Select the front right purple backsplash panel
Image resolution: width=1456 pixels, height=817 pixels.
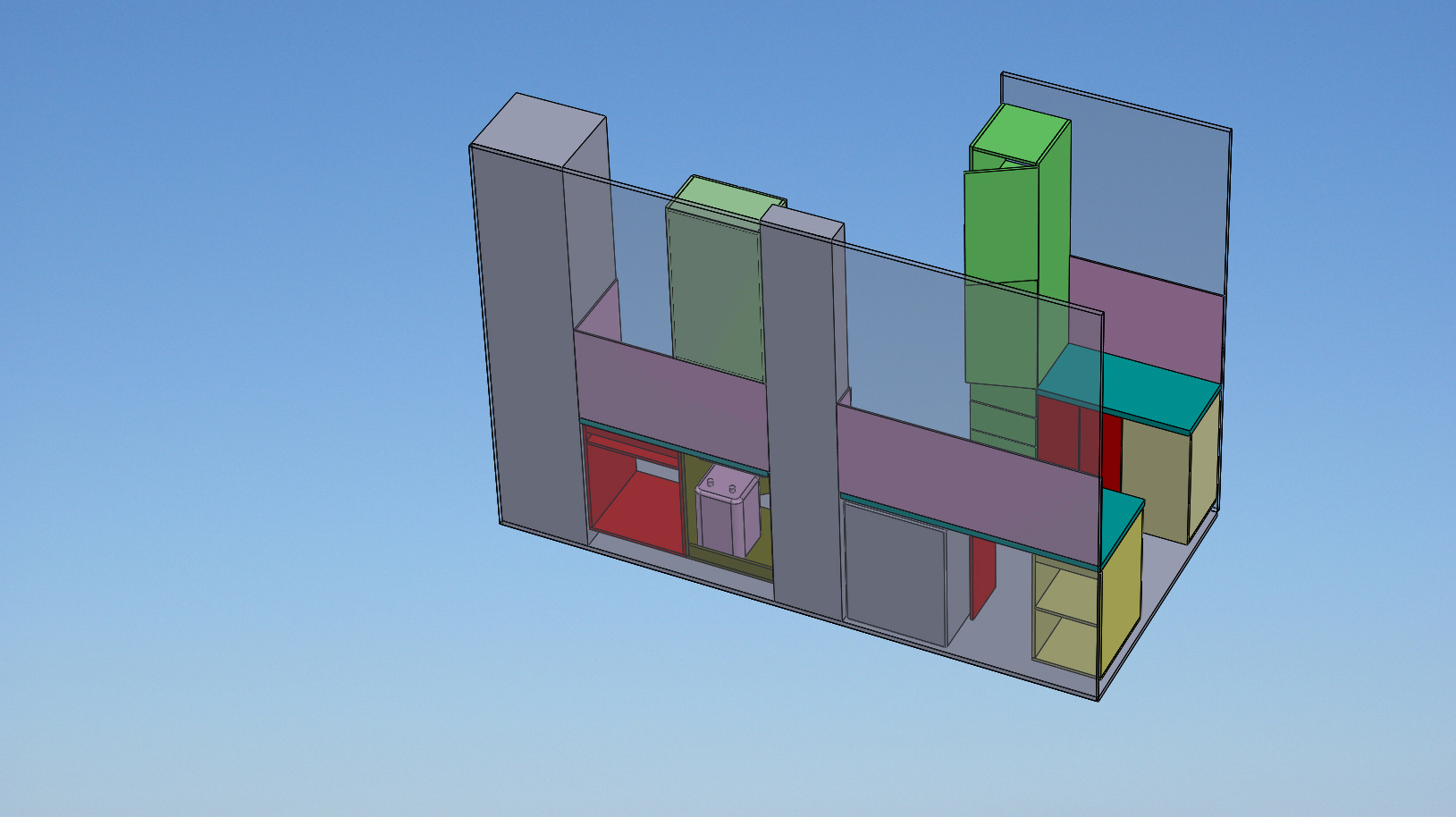[x=965, y=483]
